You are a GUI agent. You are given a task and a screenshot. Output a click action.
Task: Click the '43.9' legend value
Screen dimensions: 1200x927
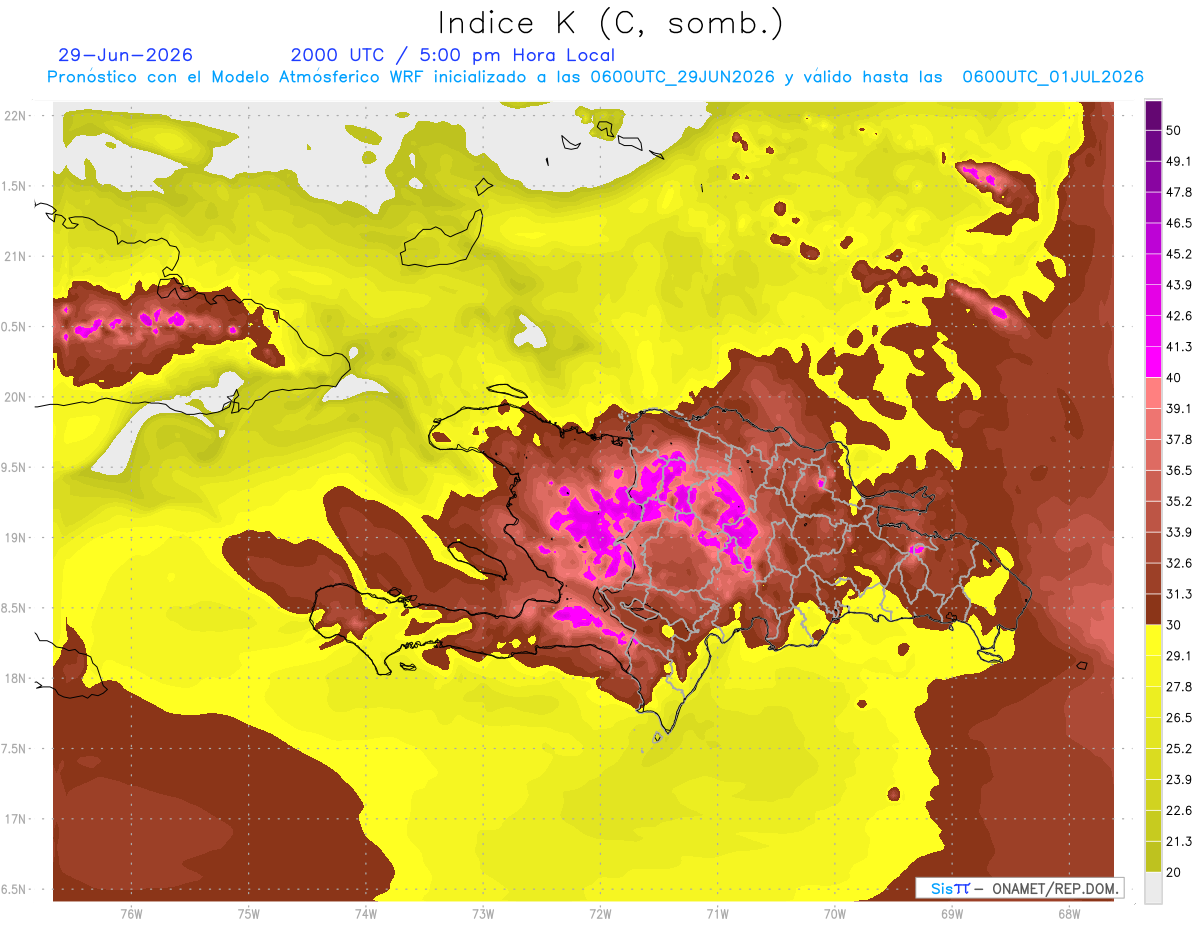1179,285
